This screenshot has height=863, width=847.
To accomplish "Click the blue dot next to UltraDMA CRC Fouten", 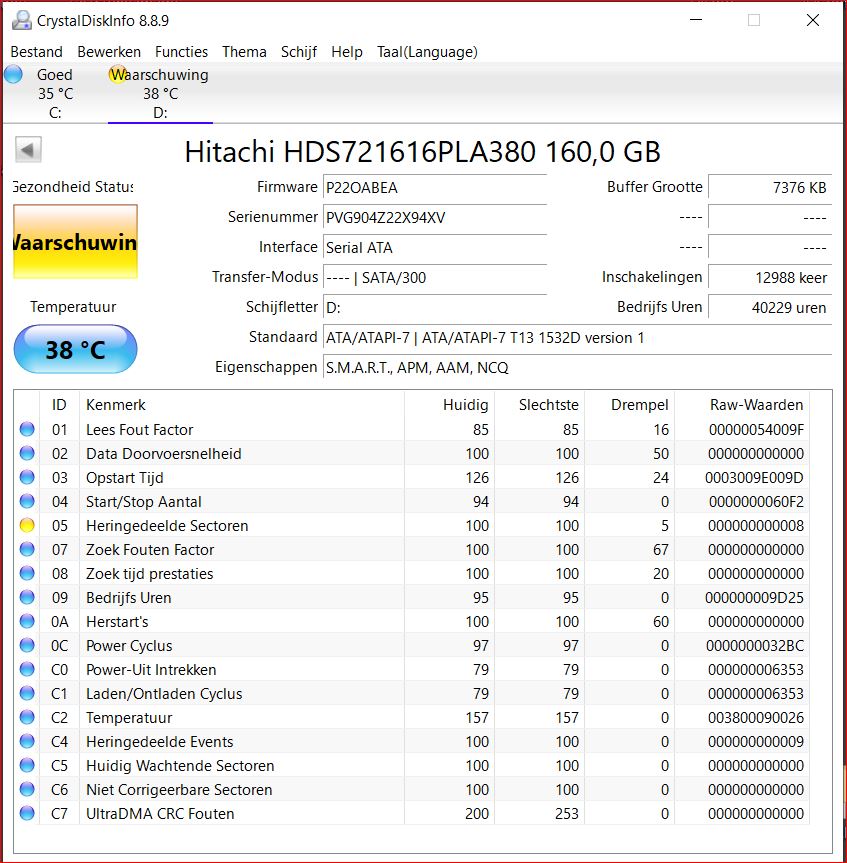I will (x=27, y=814).
